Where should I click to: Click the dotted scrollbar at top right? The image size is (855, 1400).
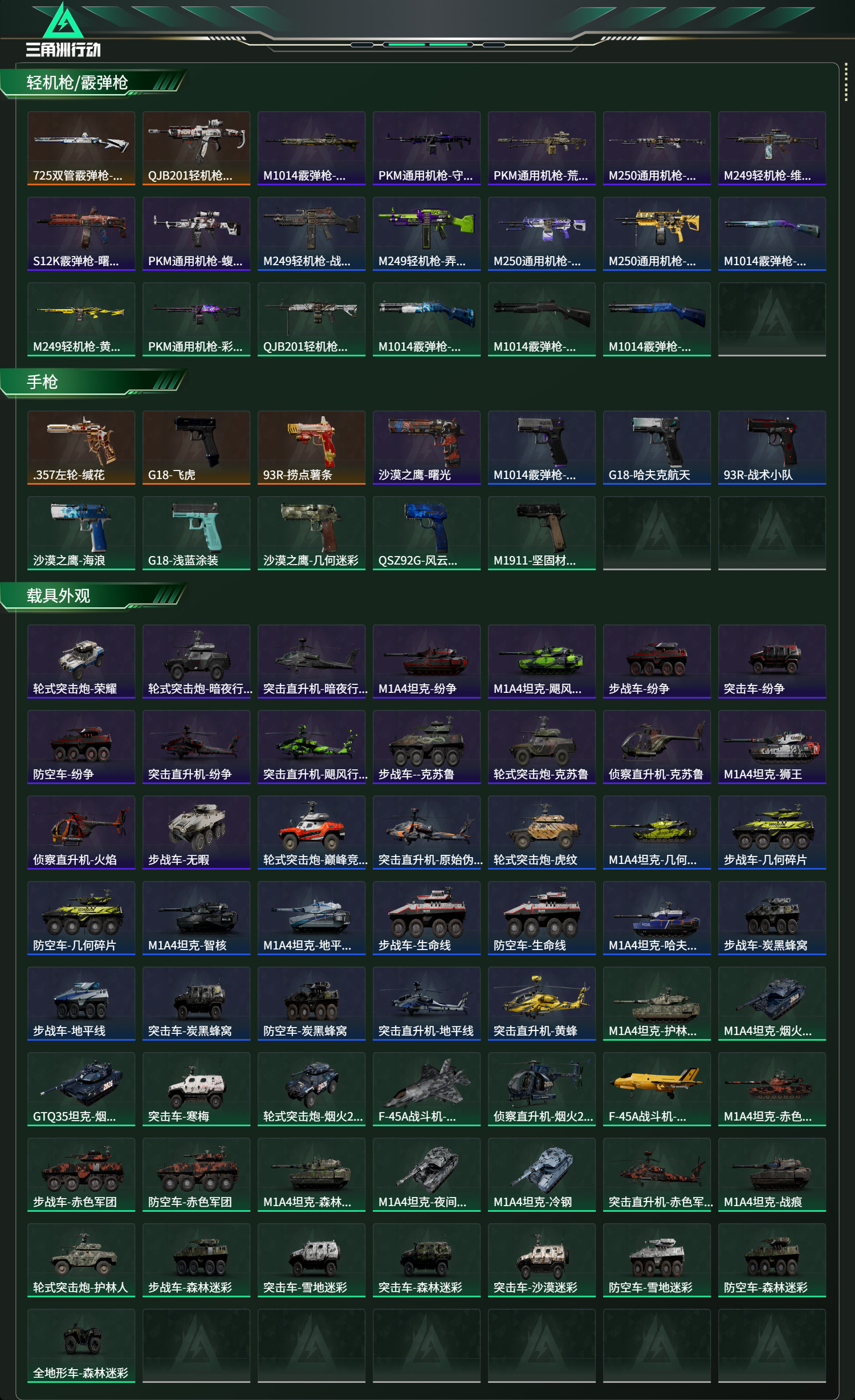846,84
